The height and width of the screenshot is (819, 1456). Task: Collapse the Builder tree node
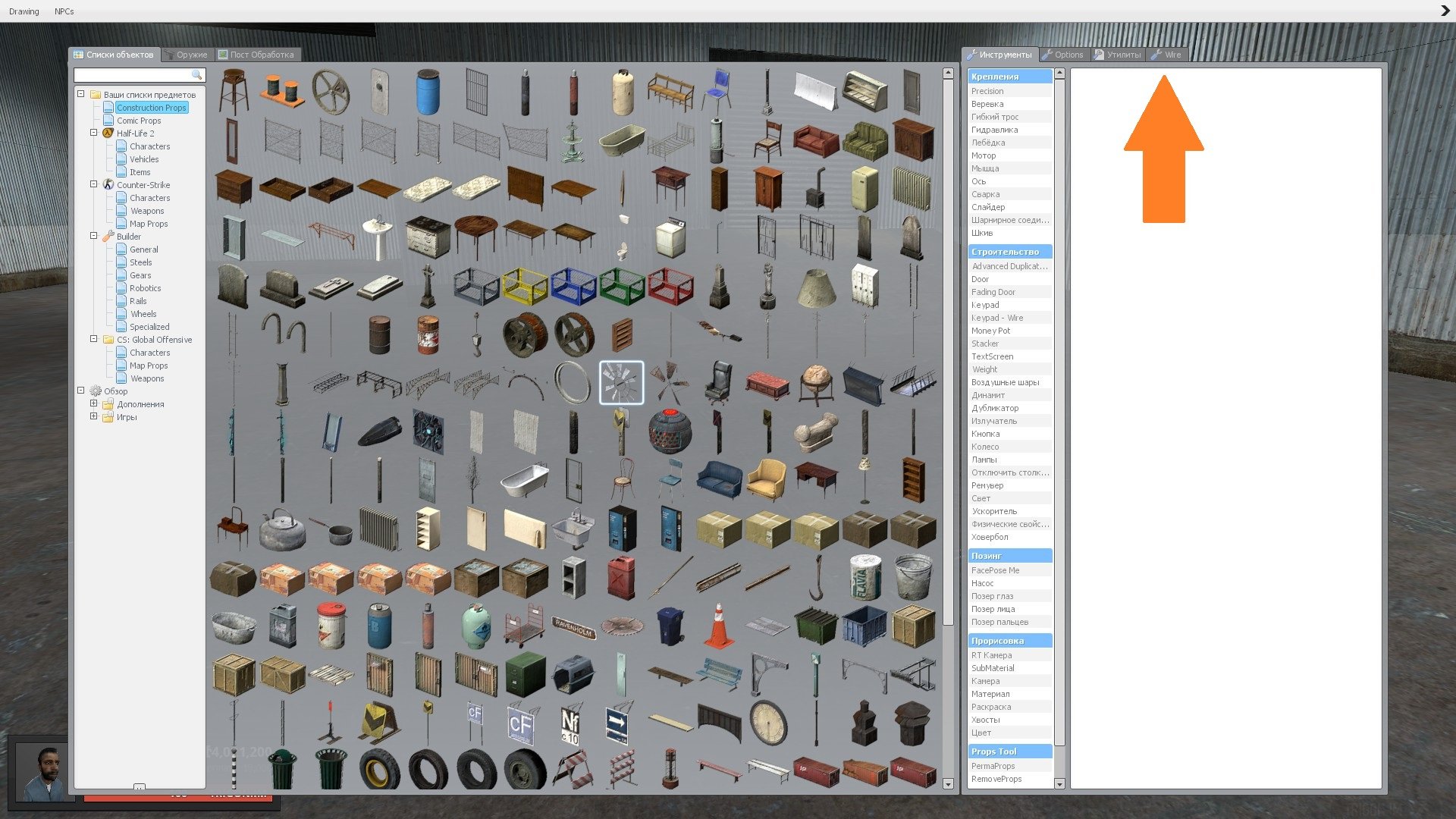tap(94, 236)
